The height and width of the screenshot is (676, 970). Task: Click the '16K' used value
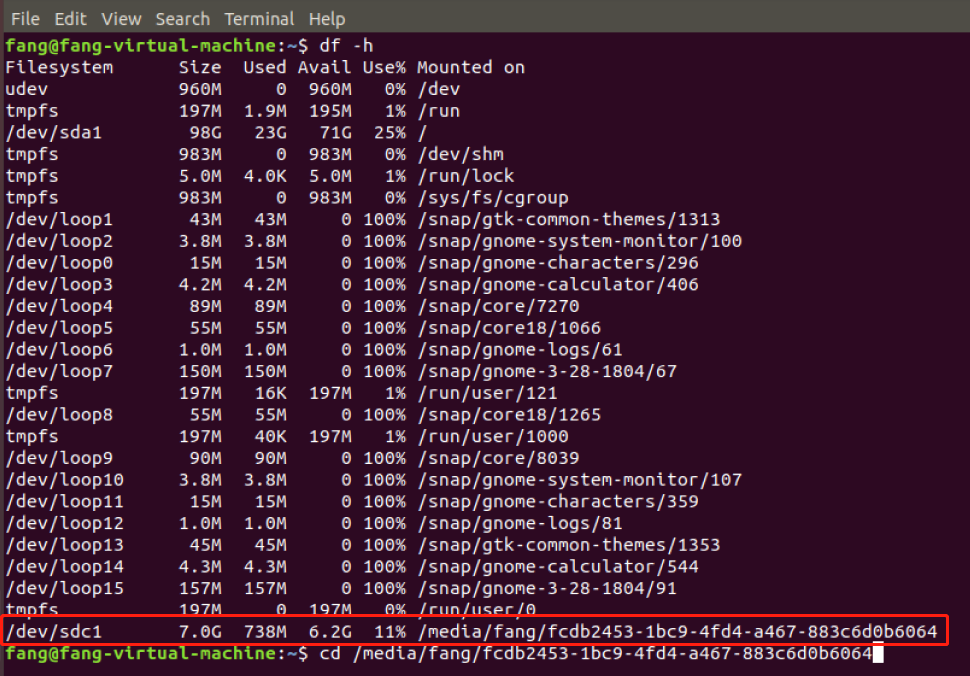[270, 393]
